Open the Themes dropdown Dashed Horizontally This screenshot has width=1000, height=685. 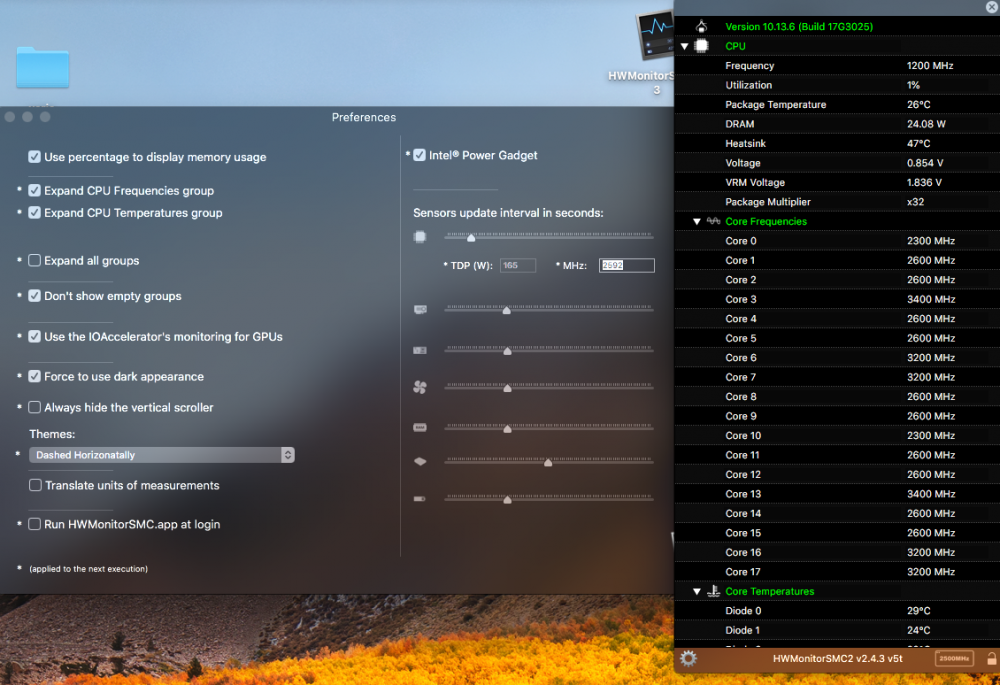click(x=162, y=455)
